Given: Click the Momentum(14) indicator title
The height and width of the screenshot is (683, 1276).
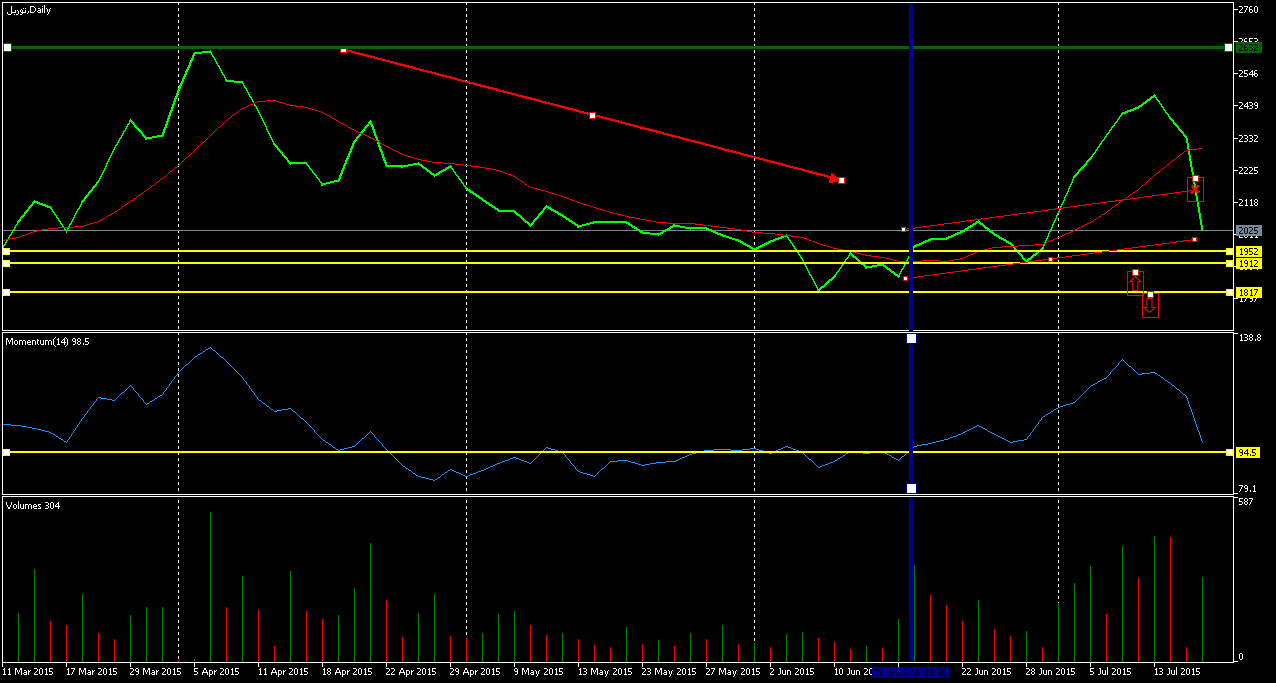Looking at the screenshot, I should [47, 342].
